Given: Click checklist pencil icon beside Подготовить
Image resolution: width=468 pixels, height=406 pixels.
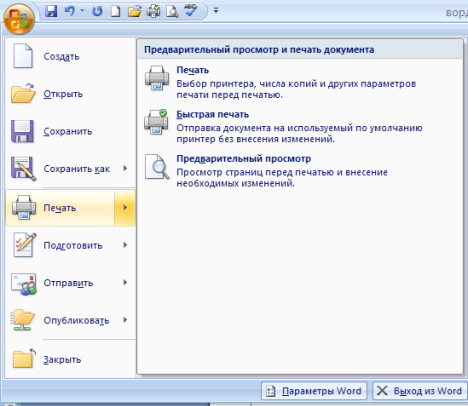Looking at the screenshot, I should 24,245.
